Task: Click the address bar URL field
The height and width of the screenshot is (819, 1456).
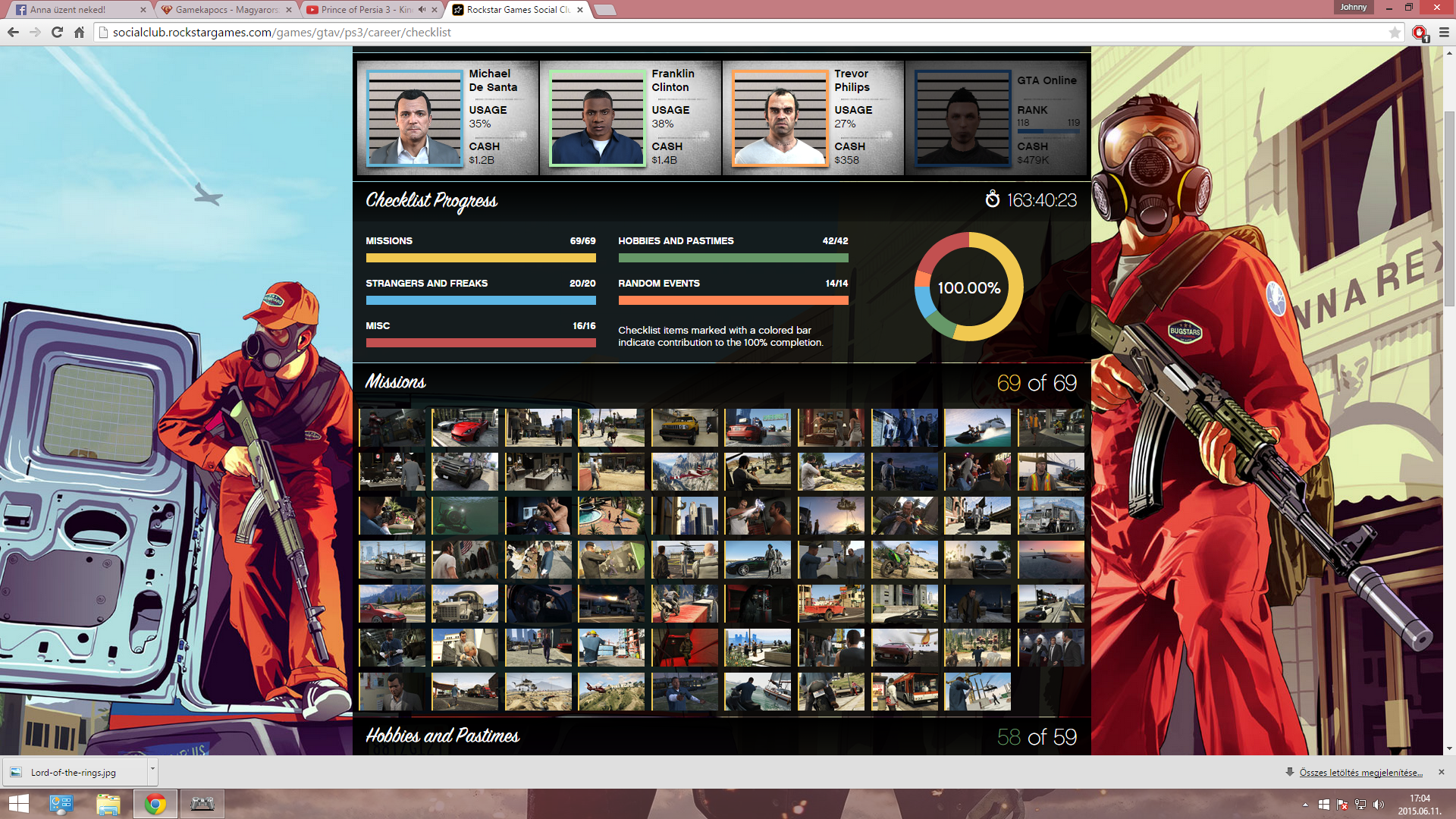Action: pos(682,32)
